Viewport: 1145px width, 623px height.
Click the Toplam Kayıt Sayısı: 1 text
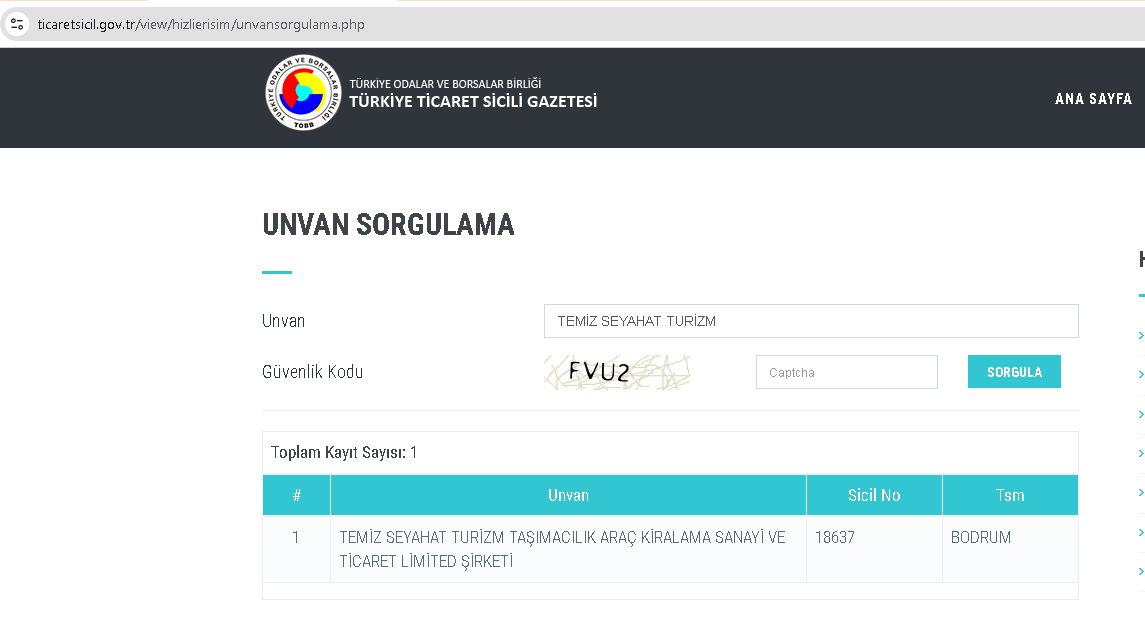click(343, 453)
